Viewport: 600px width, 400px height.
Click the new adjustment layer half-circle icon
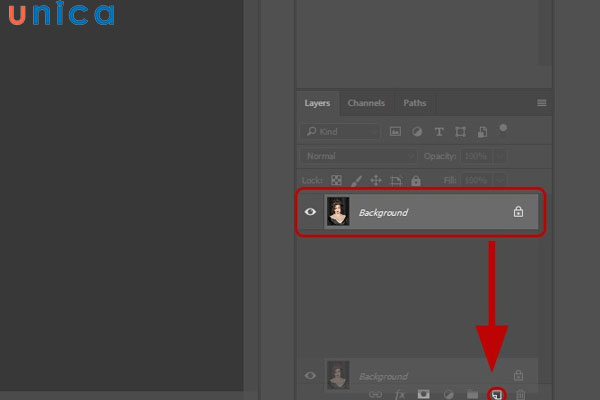(x=448, y=394)
